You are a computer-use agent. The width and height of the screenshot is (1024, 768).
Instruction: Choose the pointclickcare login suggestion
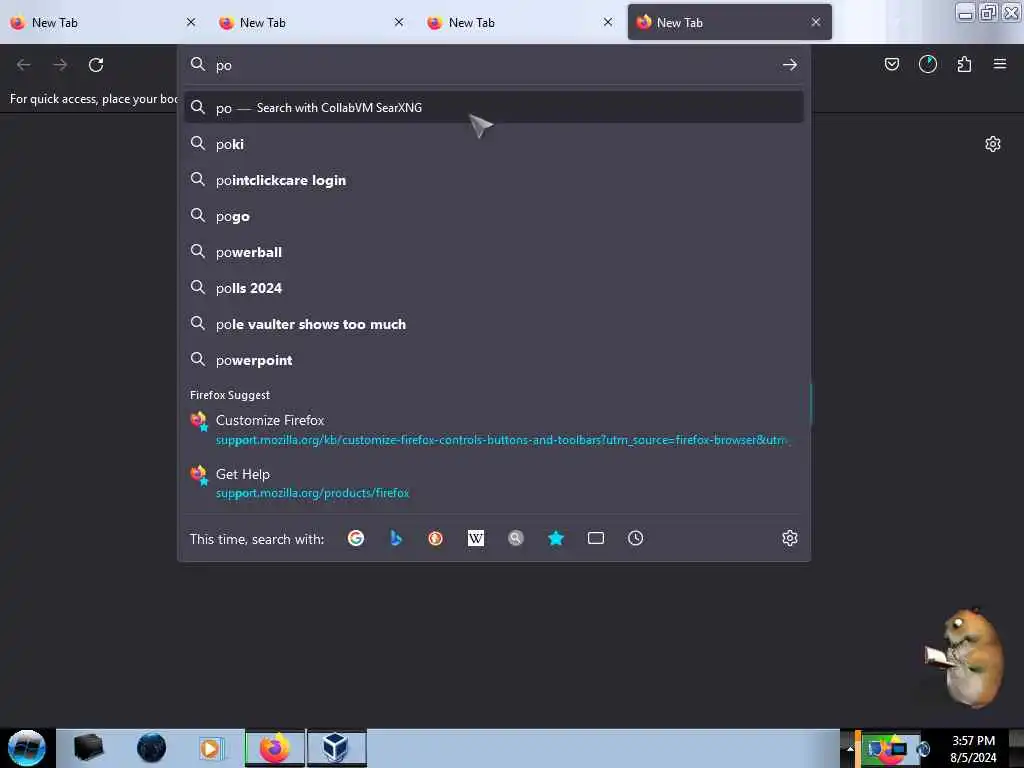(x=494, y=180)
